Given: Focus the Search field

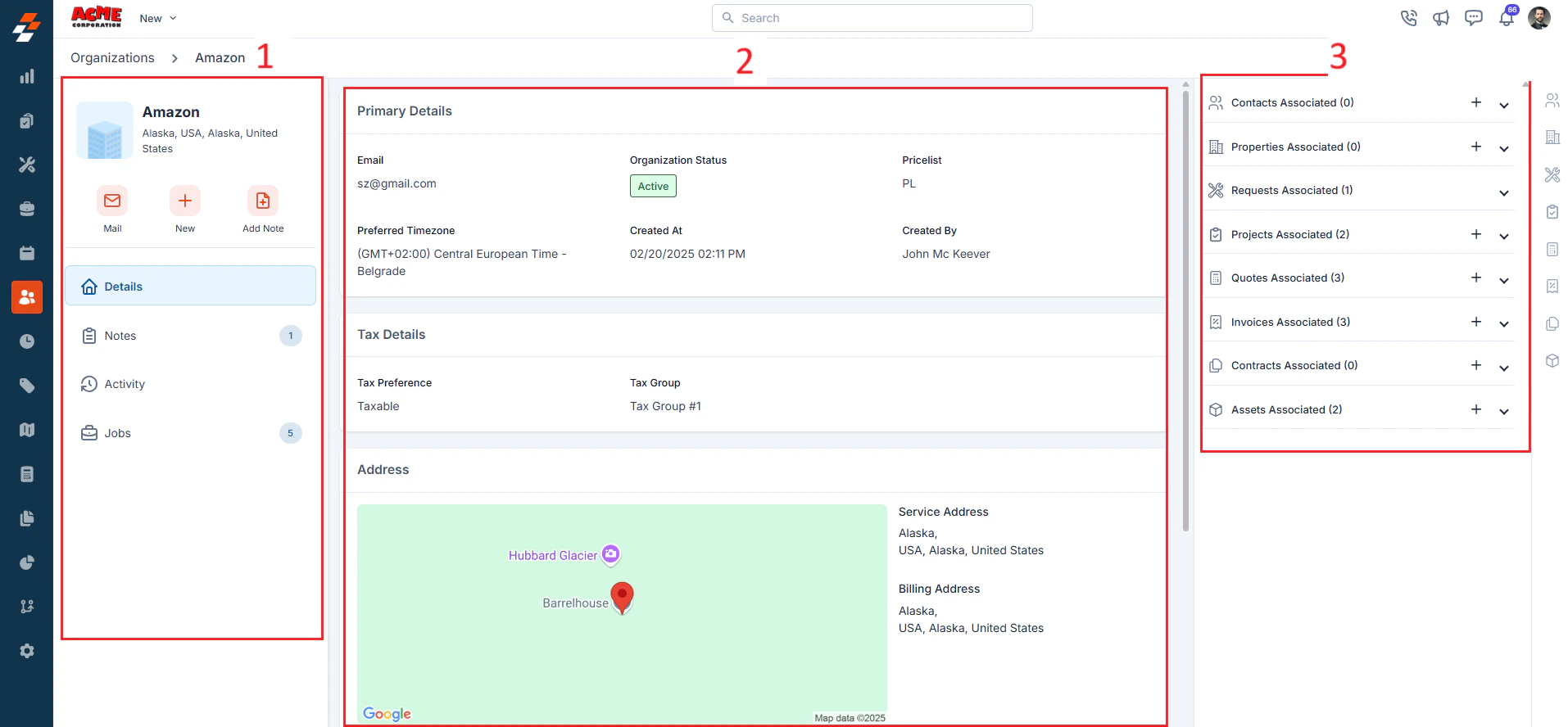Looking at the screenshot, I should 872,18.
